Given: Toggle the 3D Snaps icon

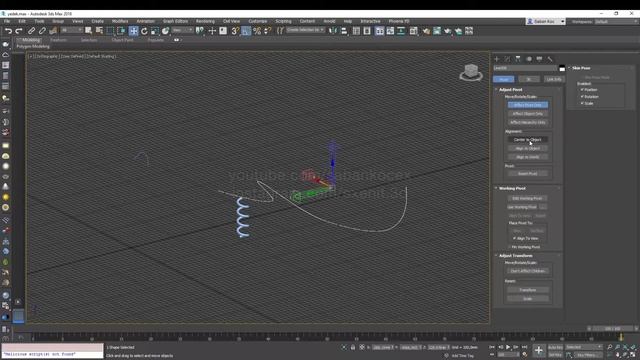Looking at the screenshot, I should 235,31.
